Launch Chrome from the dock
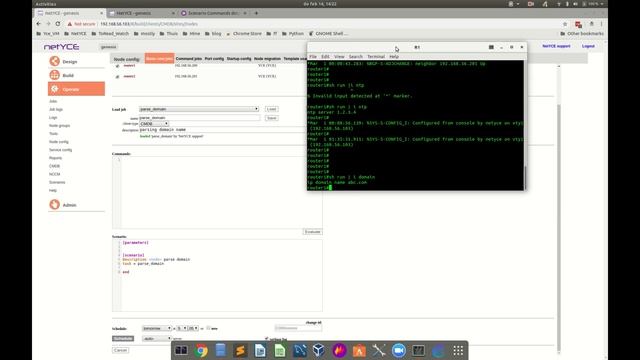640x360 pixels. point(201,351)
